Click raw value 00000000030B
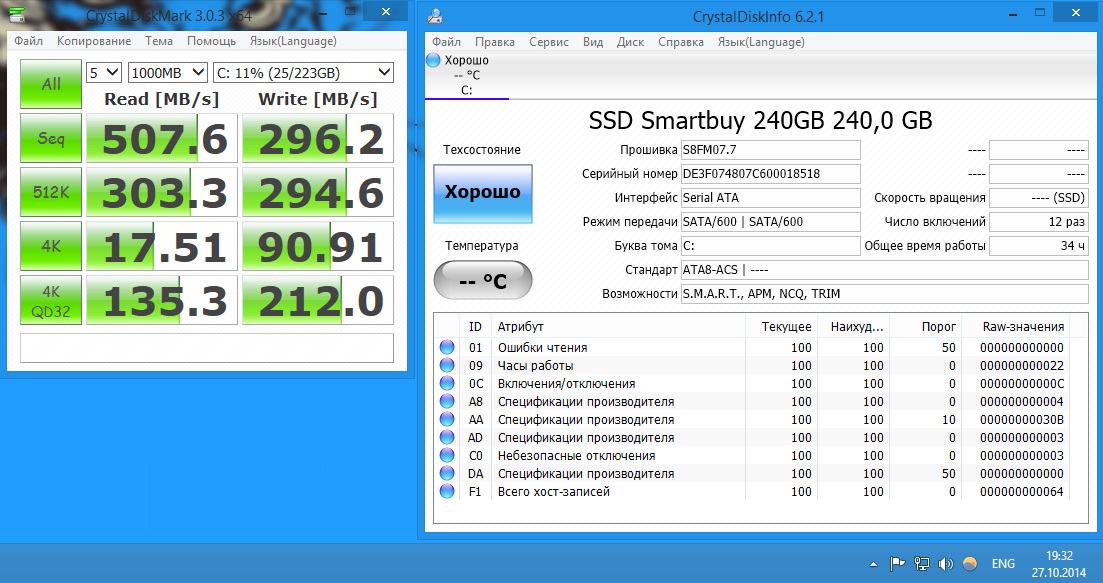 point(1022,420)
